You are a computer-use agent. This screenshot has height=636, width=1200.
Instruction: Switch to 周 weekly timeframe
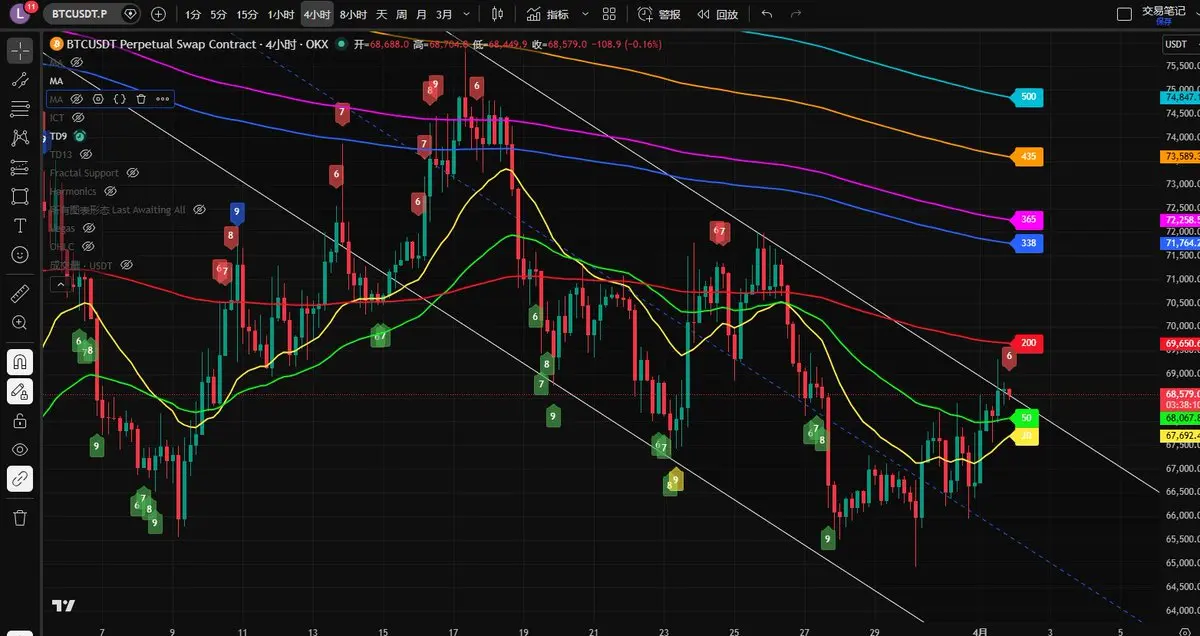point(401,14)
